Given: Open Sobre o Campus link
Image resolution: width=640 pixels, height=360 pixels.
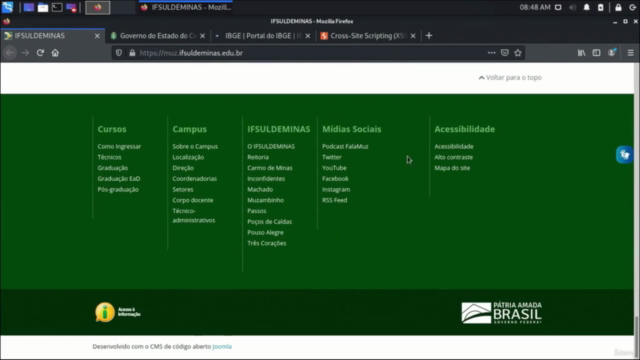Looking at the screenshot, I should click(x=195, y=146).
